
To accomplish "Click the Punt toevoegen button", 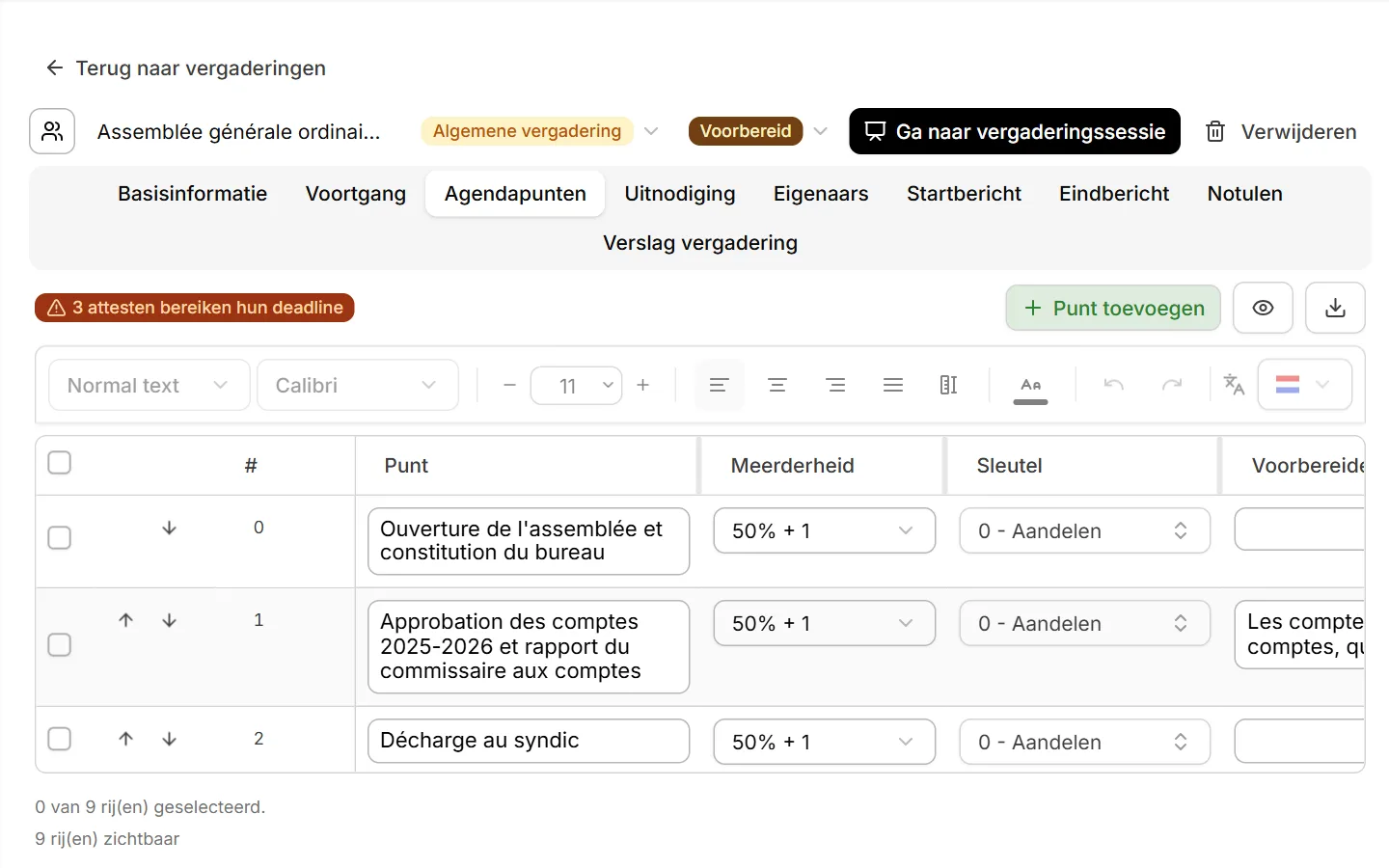I will click(1113, 308).
